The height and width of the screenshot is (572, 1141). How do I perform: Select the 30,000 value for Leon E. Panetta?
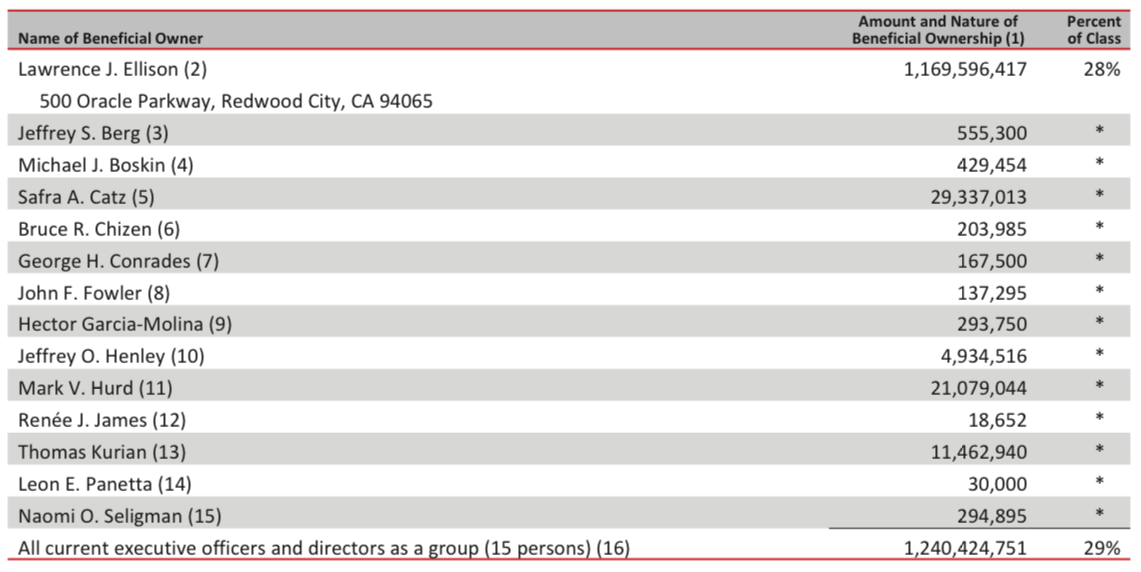coord(997,485)
